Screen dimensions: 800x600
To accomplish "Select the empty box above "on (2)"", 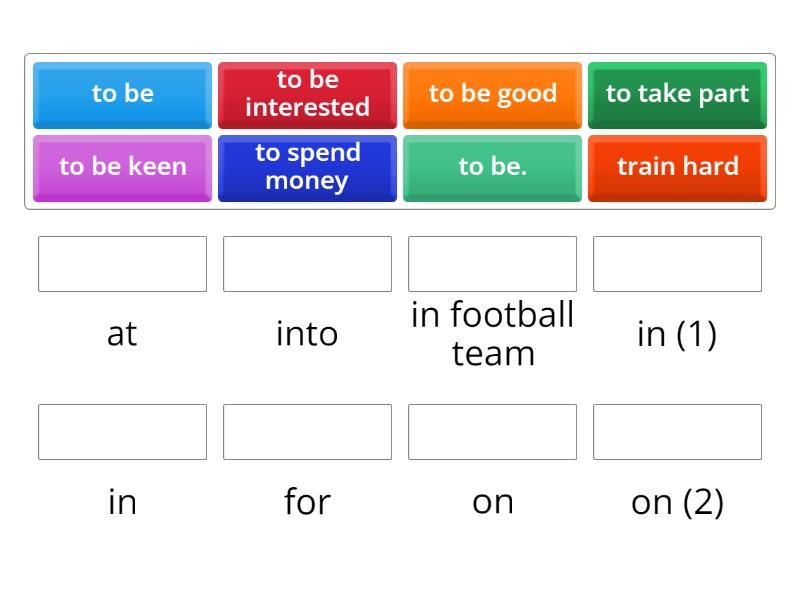I will coord(677,432).
